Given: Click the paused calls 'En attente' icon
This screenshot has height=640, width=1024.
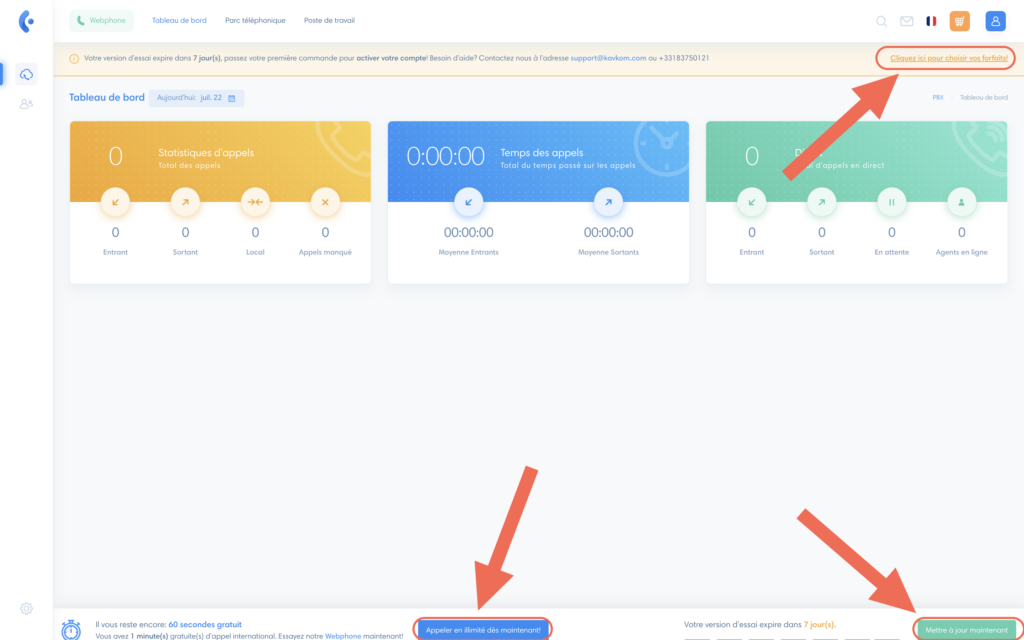Looking at the screenshot, I should [892, 202].
